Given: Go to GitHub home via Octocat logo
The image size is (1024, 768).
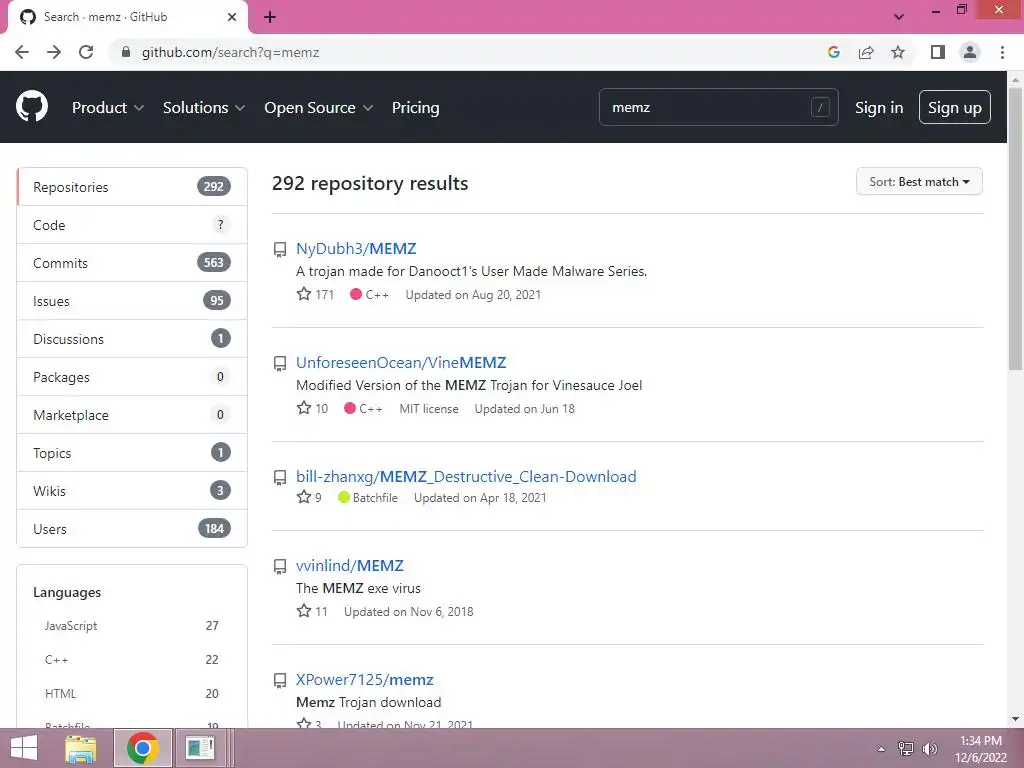Looking at the screenshot, I should click(31, 107).
